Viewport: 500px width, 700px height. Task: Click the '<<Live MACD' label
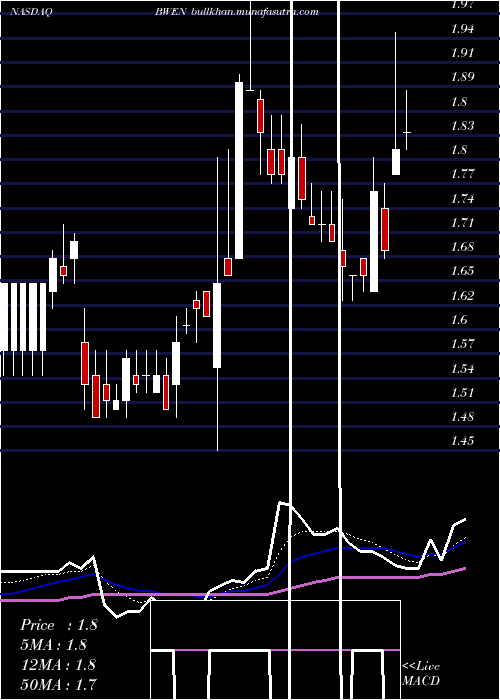pos(421,673)
